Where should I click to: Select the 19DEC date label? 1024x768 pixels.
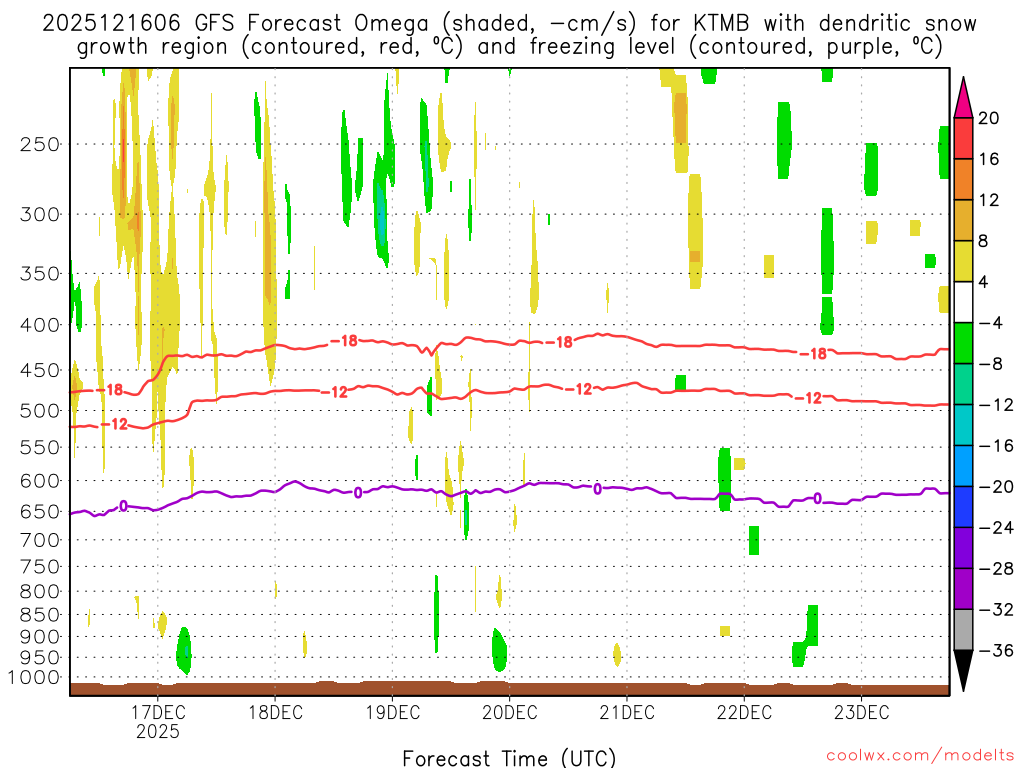tap(392, 712)
